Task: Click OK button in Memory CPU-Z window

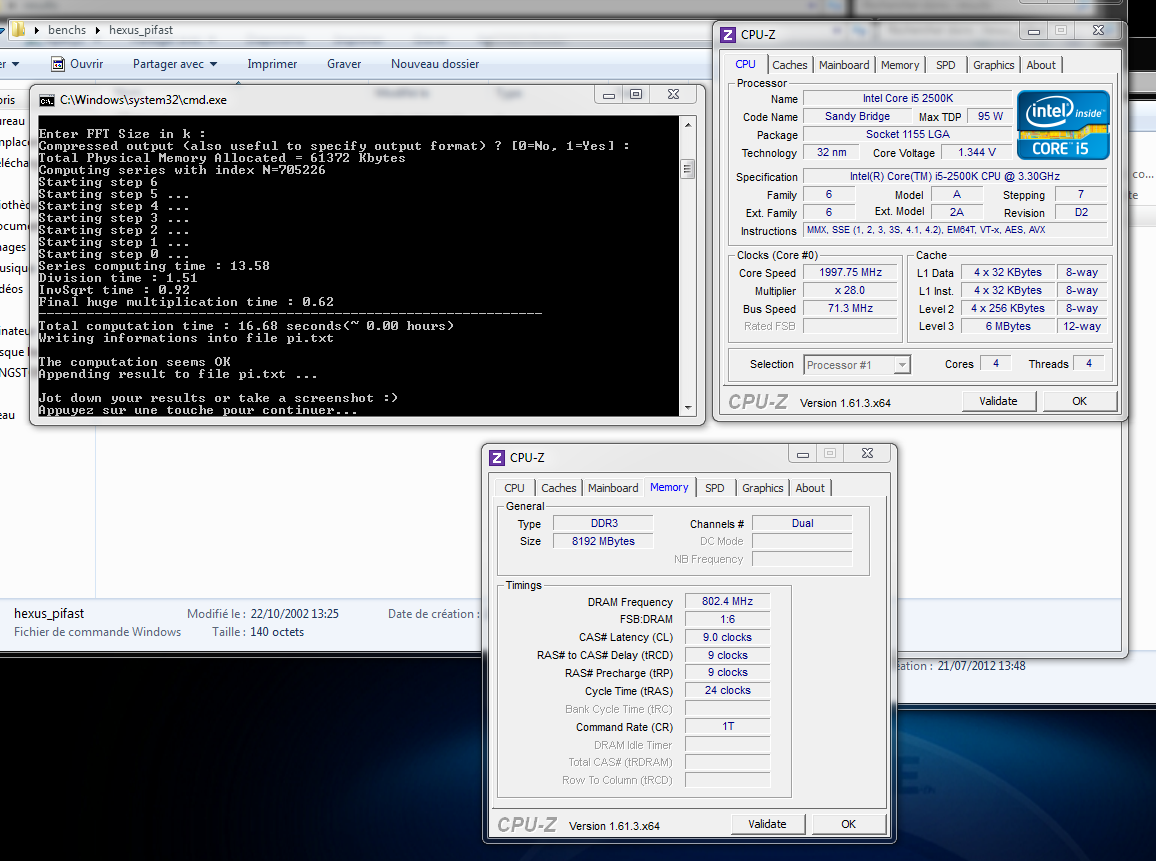Action: pyautogui.click(x=849, y=824)
